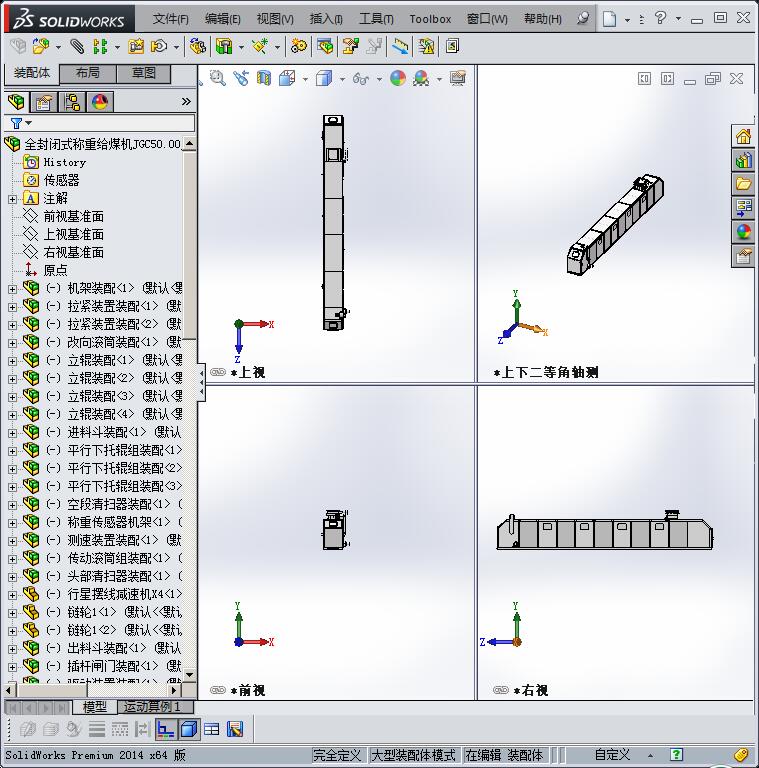Click the tree filter input field
The height and width of the screenshot is (768, 759).
click(x=113, y=123)
